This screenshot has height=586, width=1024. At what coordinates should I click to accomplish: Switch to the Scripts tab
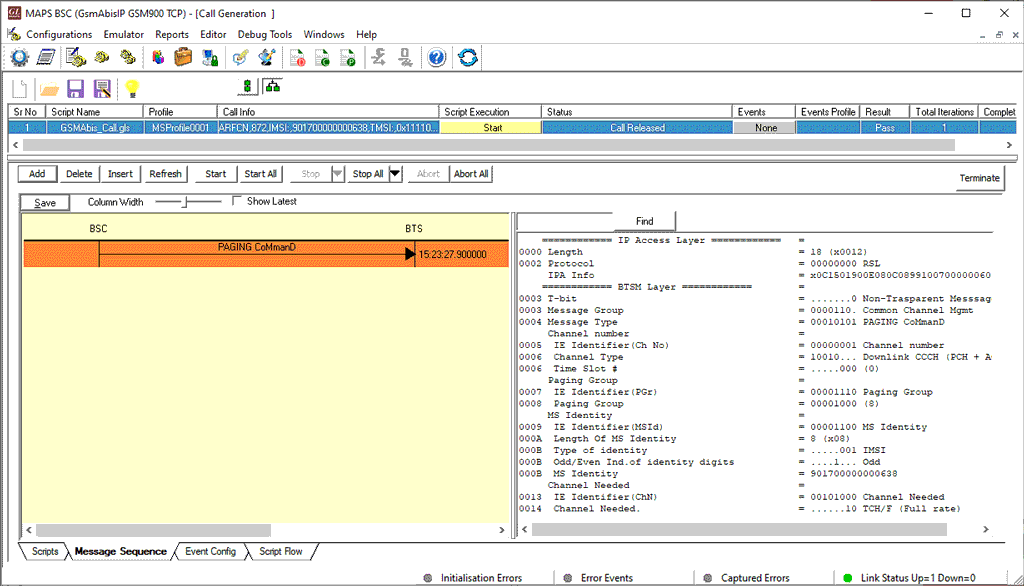pyautogui.click(x=44, y=551)
